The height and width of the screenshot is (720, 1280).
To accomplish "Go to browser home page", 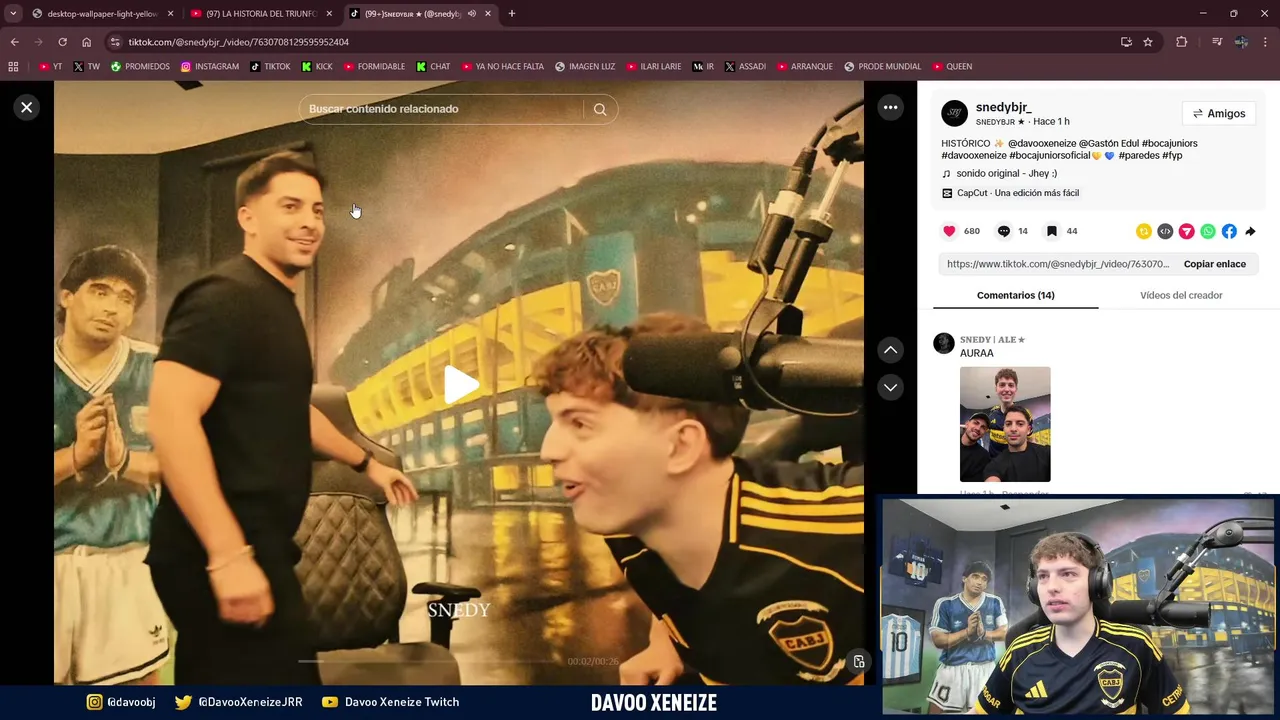I will (87, 42).
